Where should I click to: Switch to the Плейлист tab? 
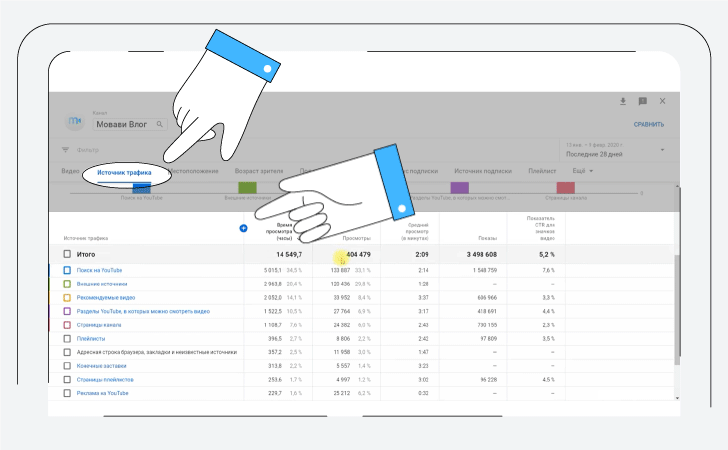coord(542,171)
